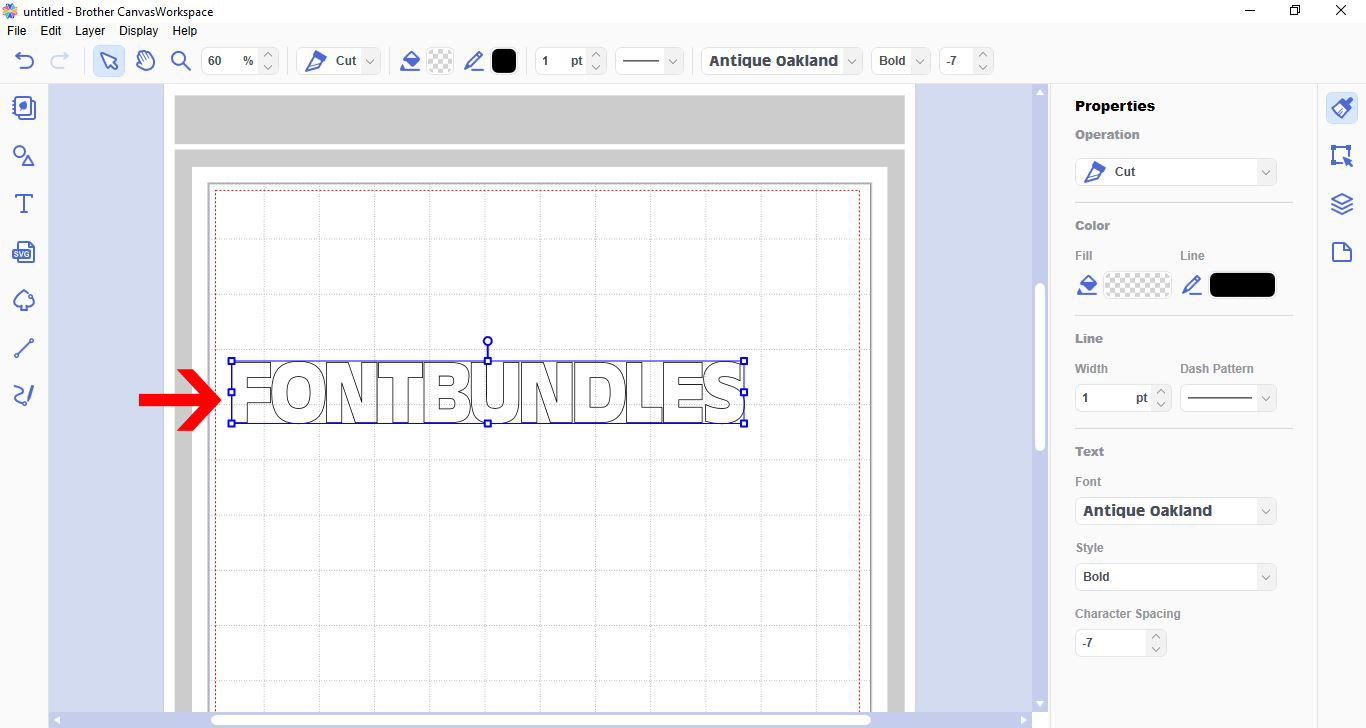Click the toolbar line color pencil icon
The height and width of the screenshot is (728, 1366).
pos(475,61)
